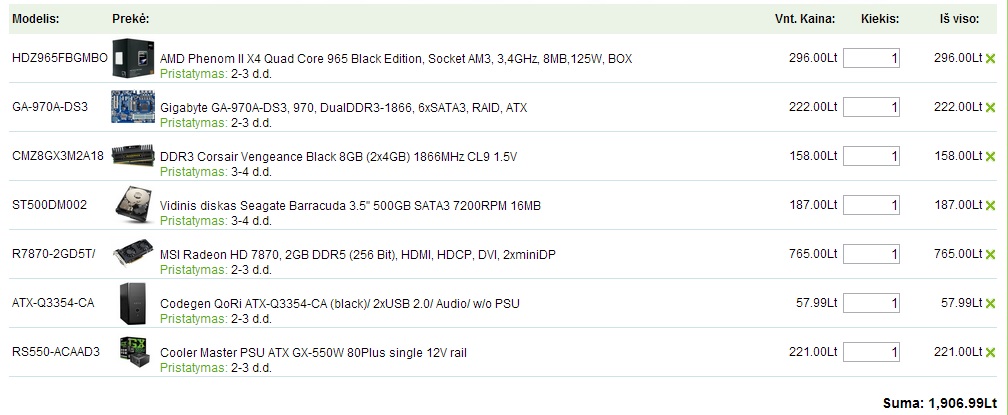Open the Cooler Master GX-550W product link

(313, 353)
